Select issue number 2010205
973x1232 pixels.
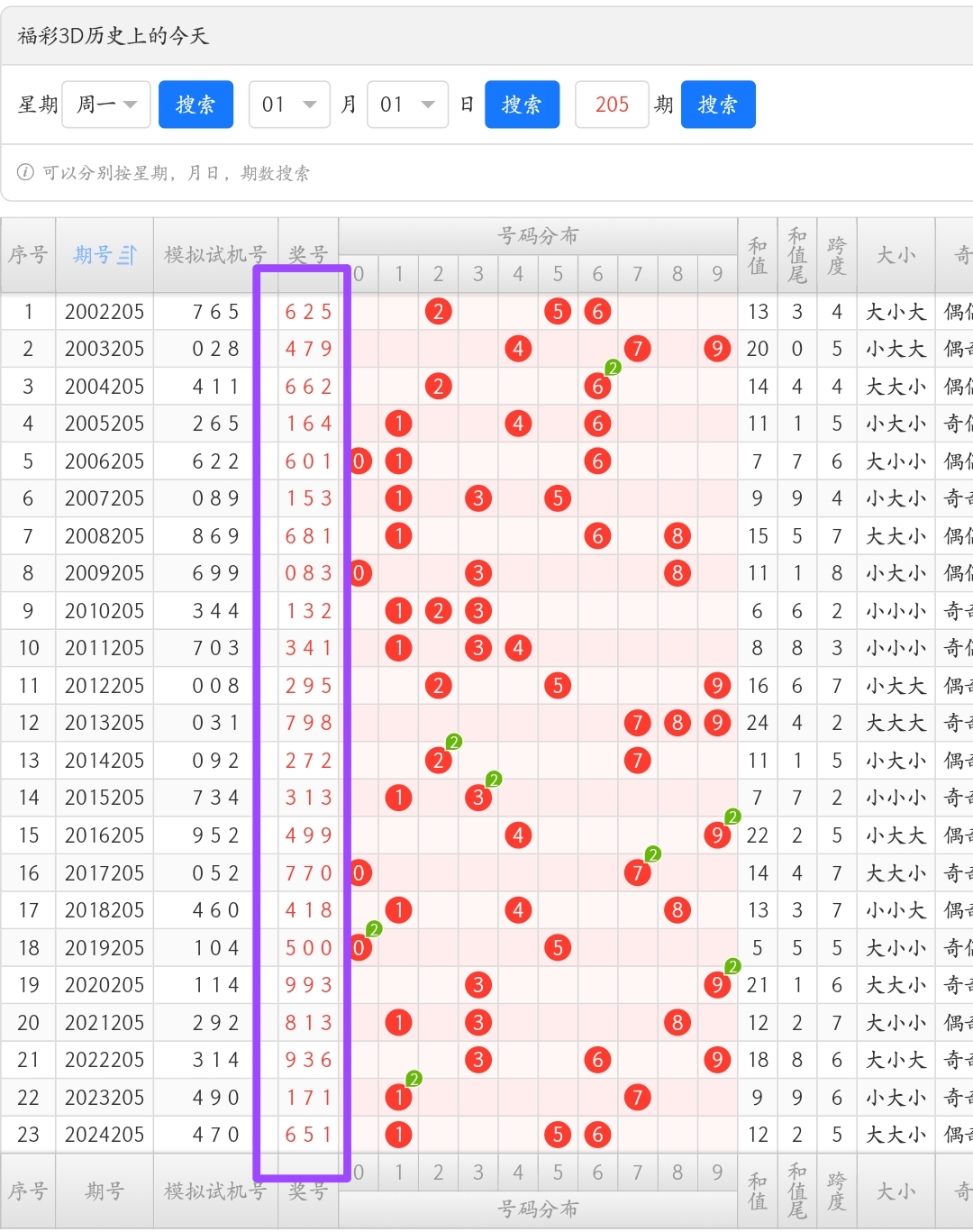105,611
